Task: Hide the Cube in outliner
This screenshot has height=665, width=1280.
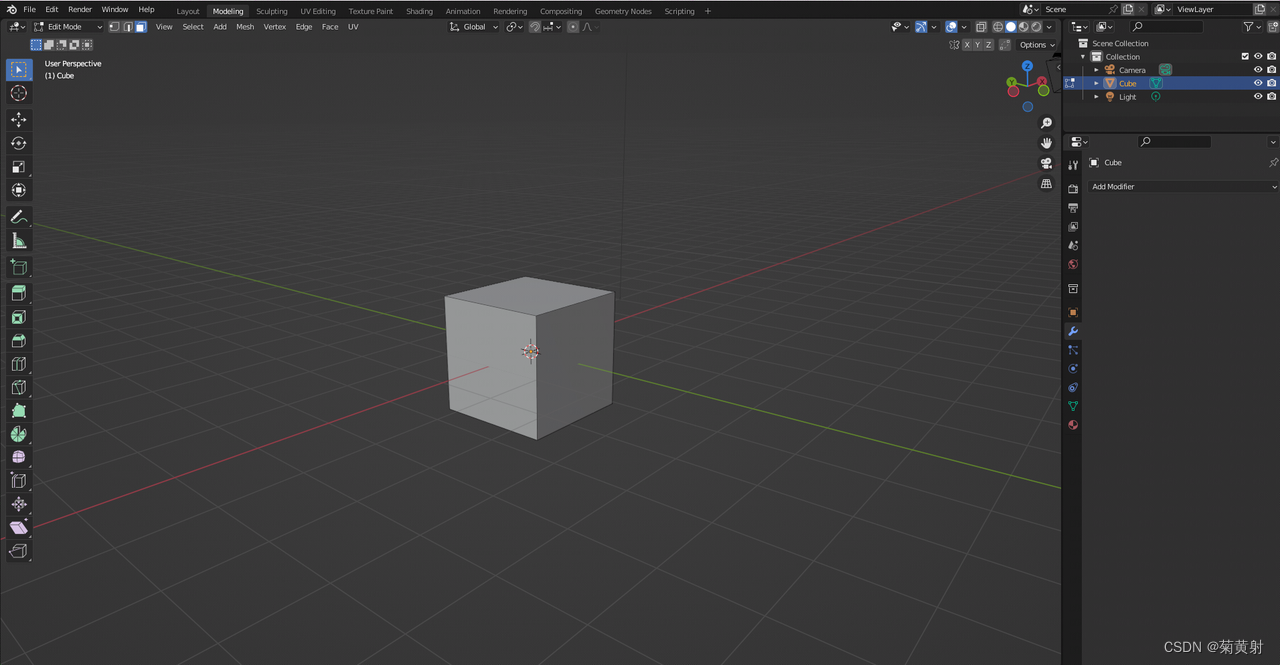Action: 1258,83
